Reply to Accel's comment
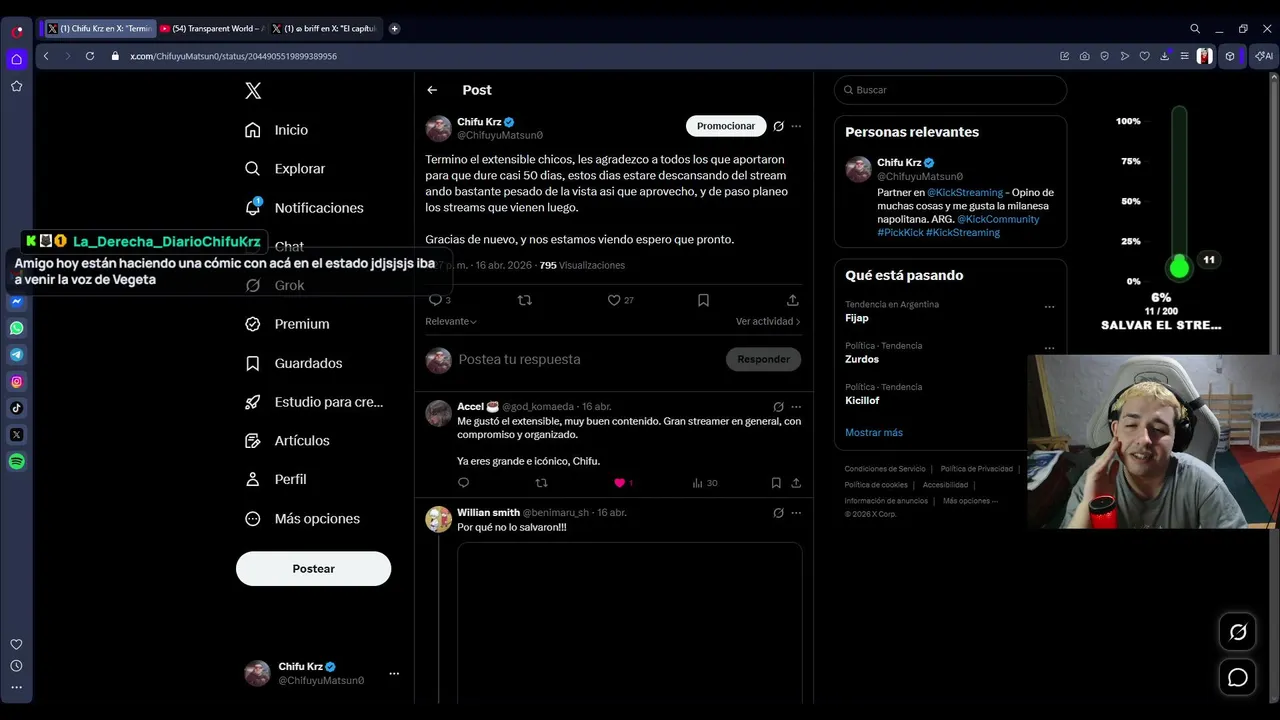 coord(463,483)
